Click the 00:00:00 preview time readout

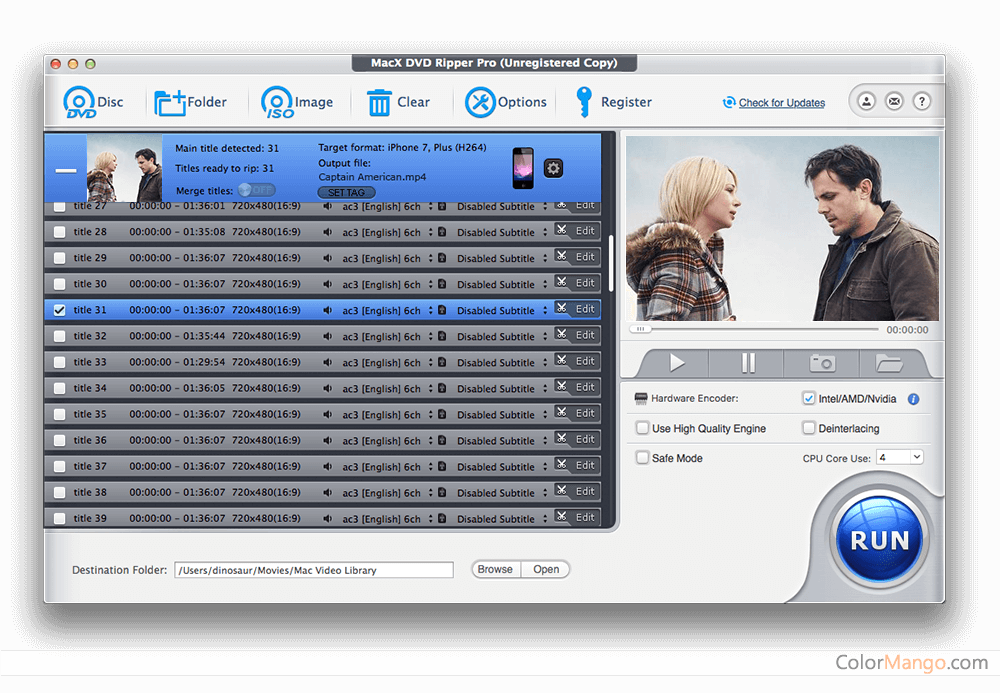pos(907,330)
